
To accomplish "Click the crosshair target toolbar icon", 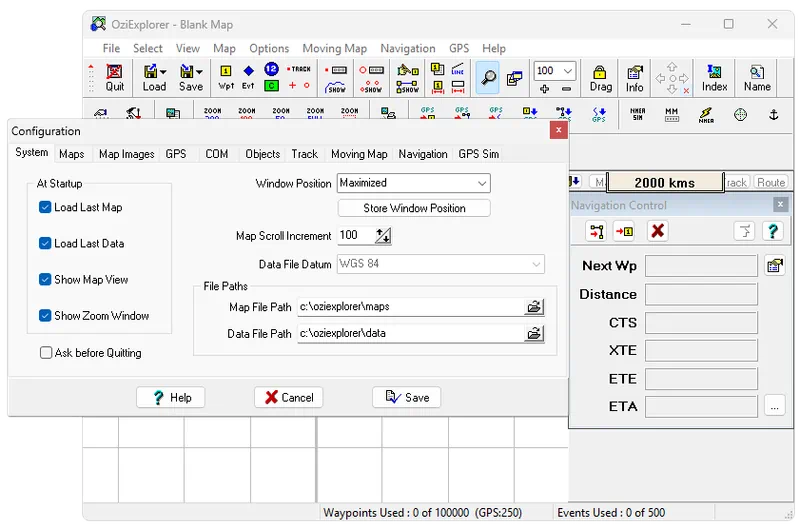I will [740, 114].
